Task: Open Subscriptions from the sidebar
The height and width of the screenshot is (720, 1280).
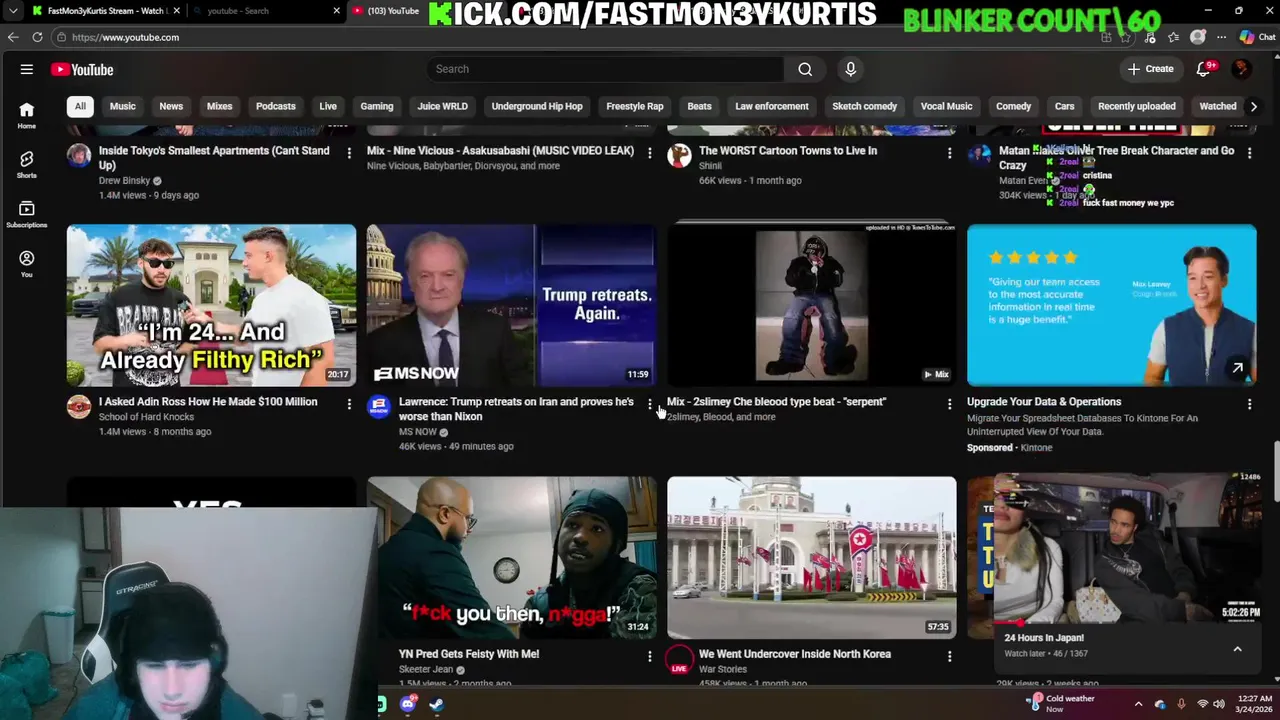Action: tap(27, 214)
